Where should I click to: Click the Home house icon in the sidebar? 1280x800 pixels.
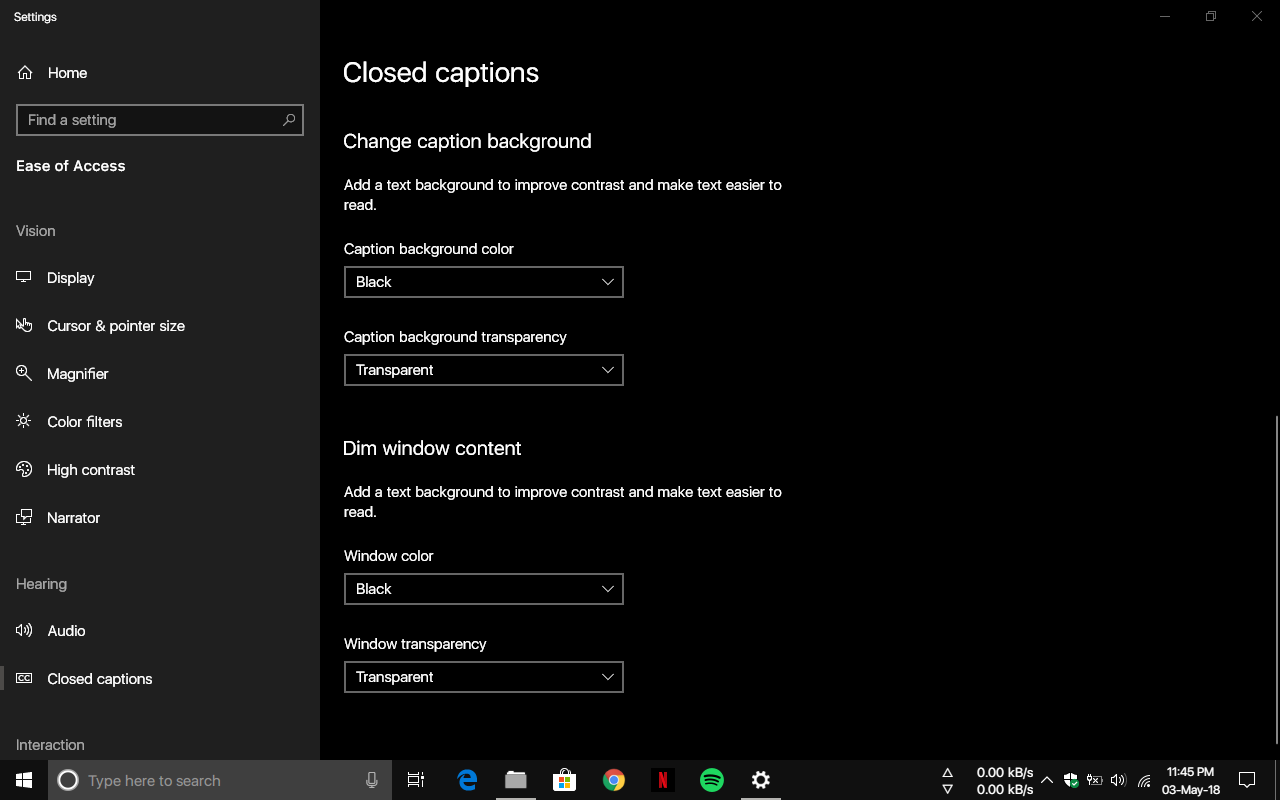click(x=25, y=73)
